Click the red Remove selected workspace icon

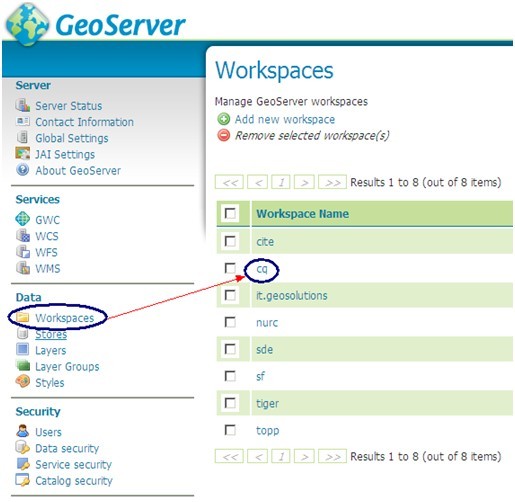click(x=224, y=135)
